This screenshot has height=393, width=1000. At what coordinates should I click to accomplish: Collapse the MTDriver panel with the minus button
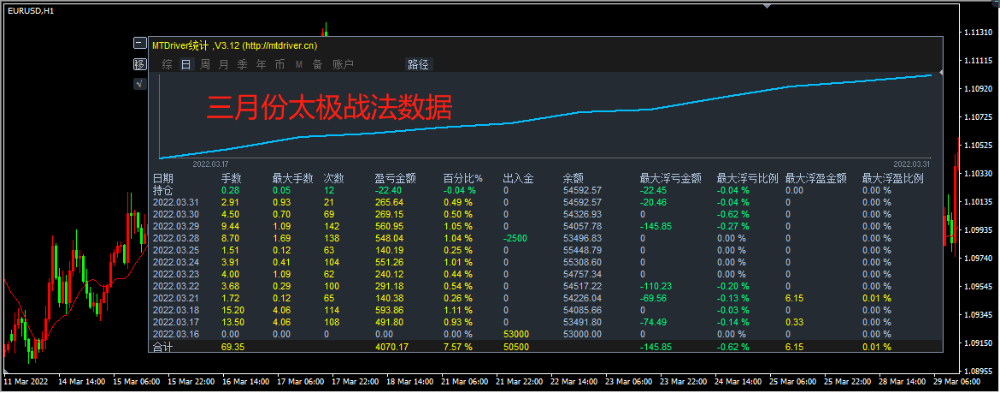pos(140,43)
